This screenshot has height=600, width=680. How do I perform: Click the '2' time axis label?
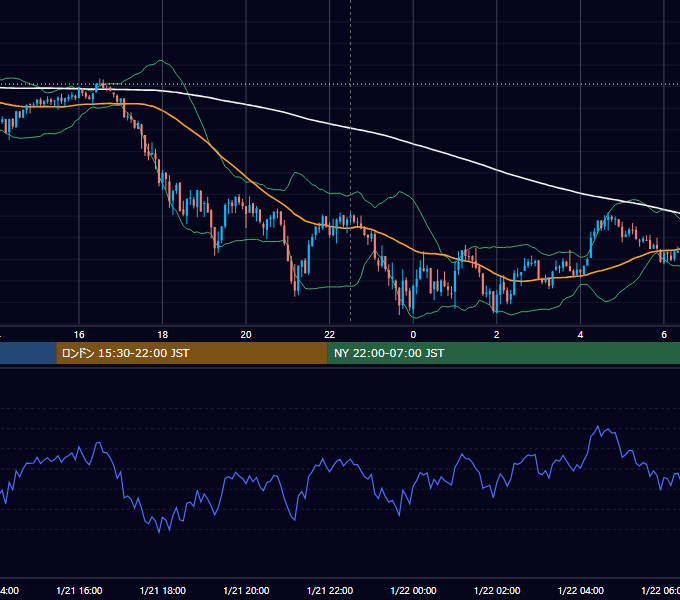click(497, 335)
